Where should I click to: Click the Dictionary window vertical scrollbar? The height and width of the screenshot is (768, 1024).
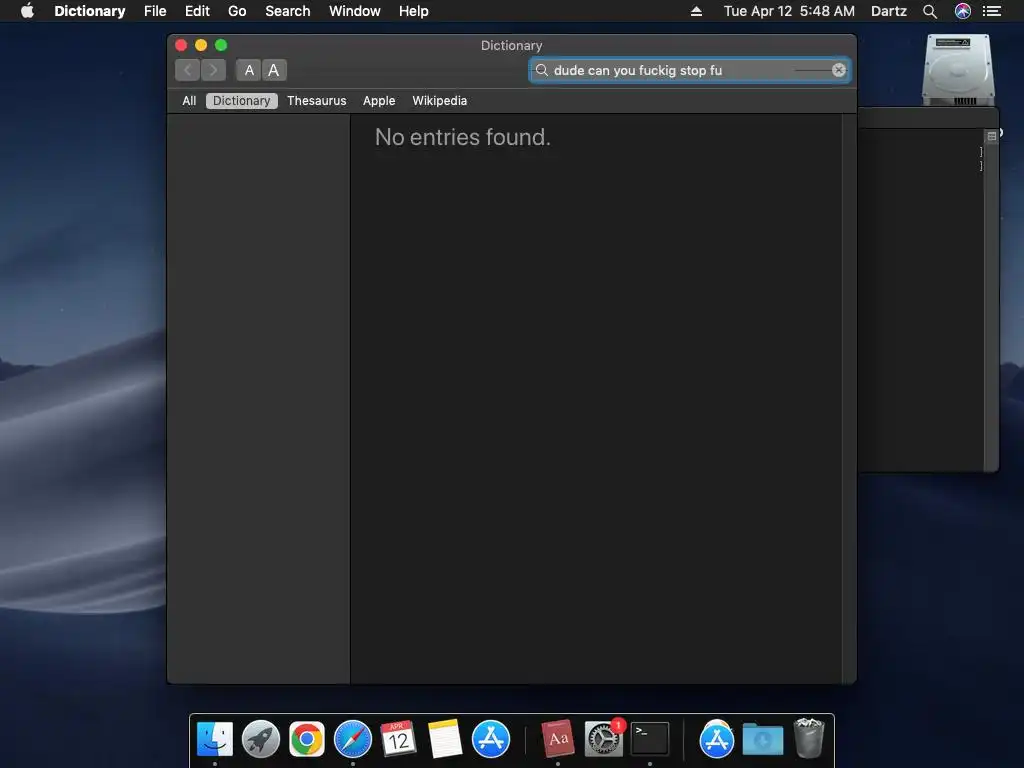[848, 398]
